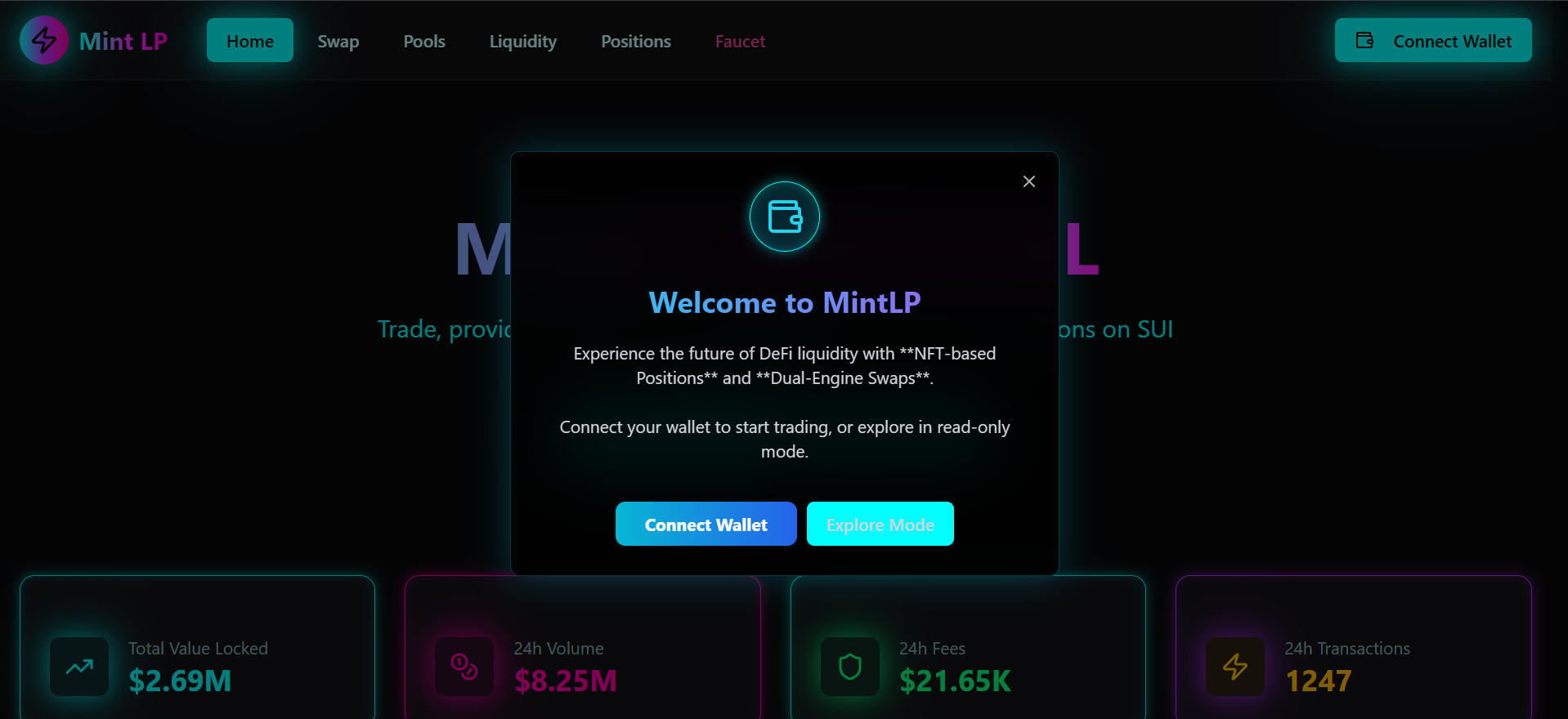Click the 24h Volume coins icon

coord(464,667)
